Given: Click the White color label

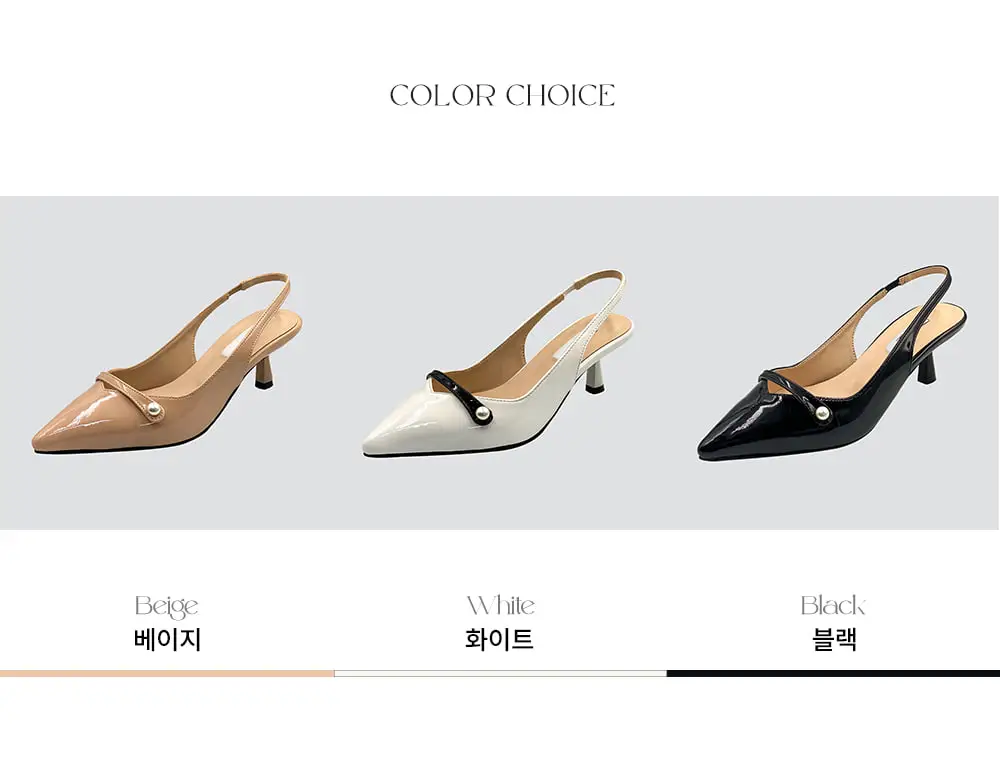Looking at the screenshot, I should (x=501, y=605).
